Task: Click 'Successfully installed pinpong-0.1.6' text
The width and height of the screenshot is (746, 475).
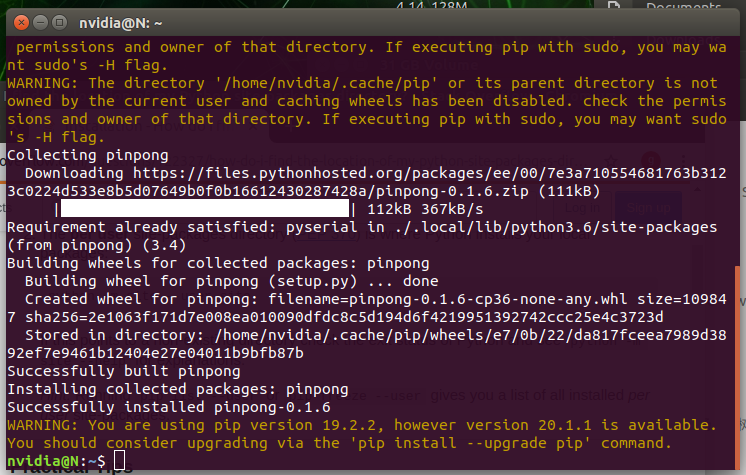Action: tap(169, 407)
